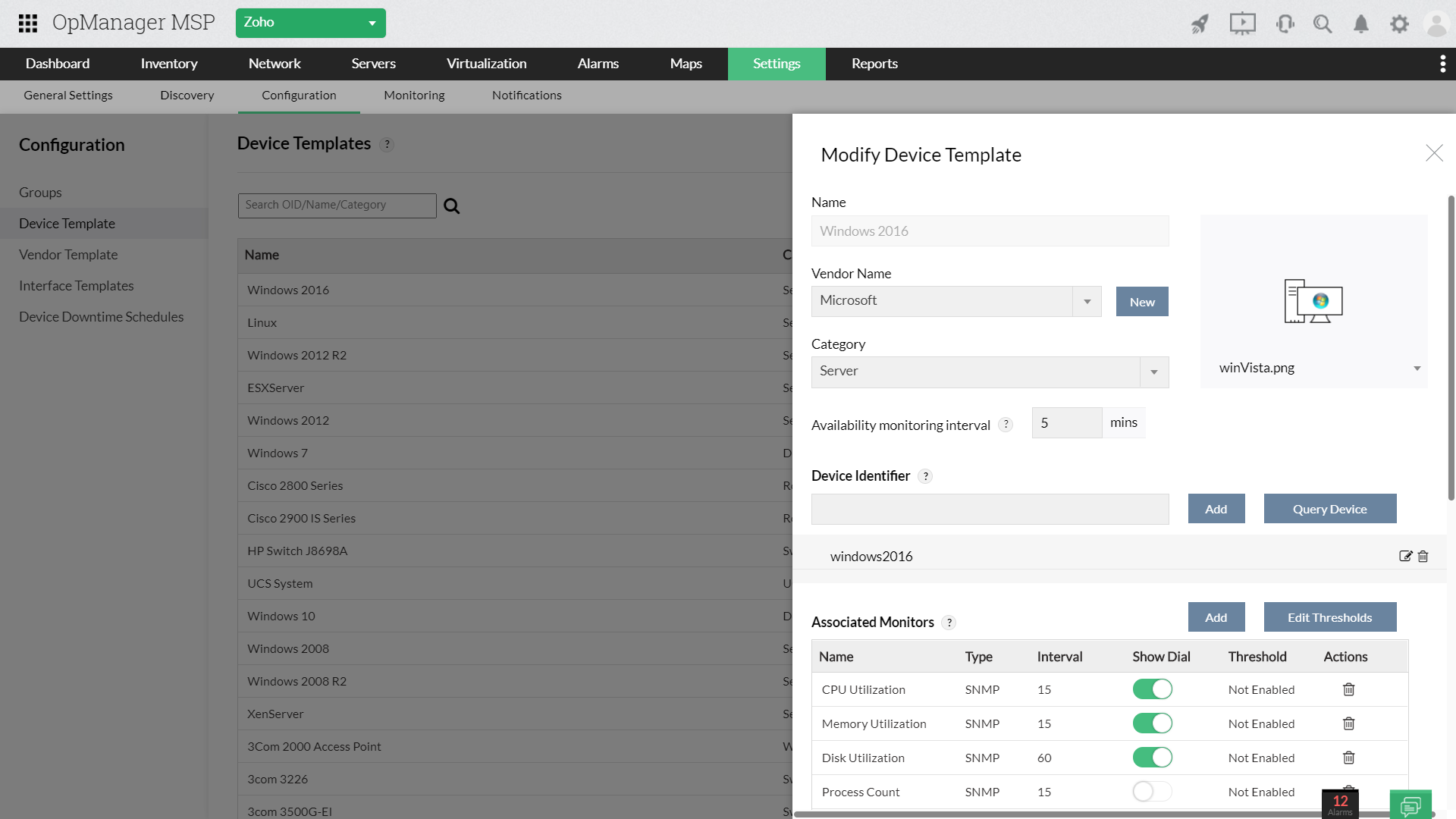
Task: Click the Device Identifier input field
Action: (x=990, y=509)
